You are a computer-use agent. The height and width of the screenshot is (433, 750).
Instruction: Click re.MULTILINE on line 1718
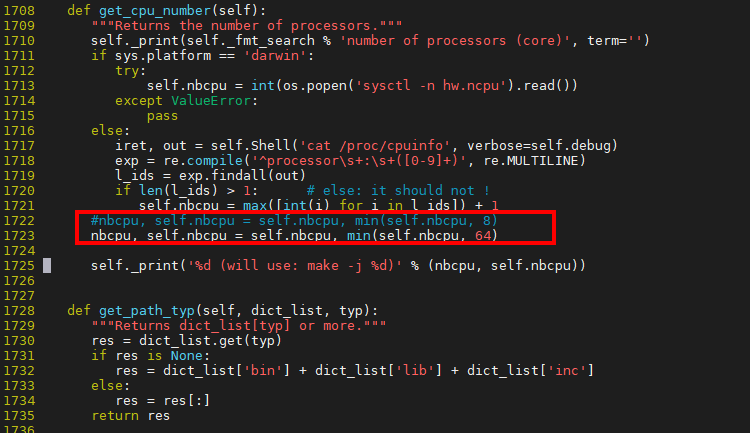530,160
